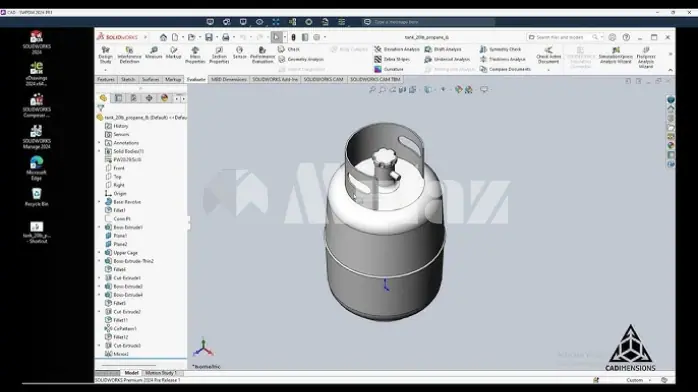Click the Edit Appearance icon in the viewport toolbar
The width and height of the screenshot is (698, 392).
pos(459,89)
